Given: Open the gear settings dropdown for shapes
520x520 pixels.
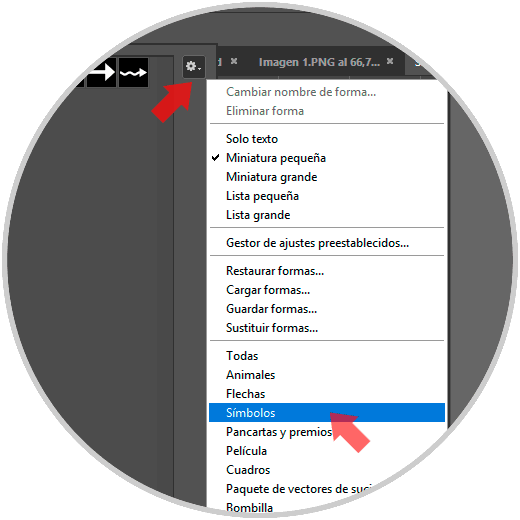Looking at the screenshot, I should 194,67.
